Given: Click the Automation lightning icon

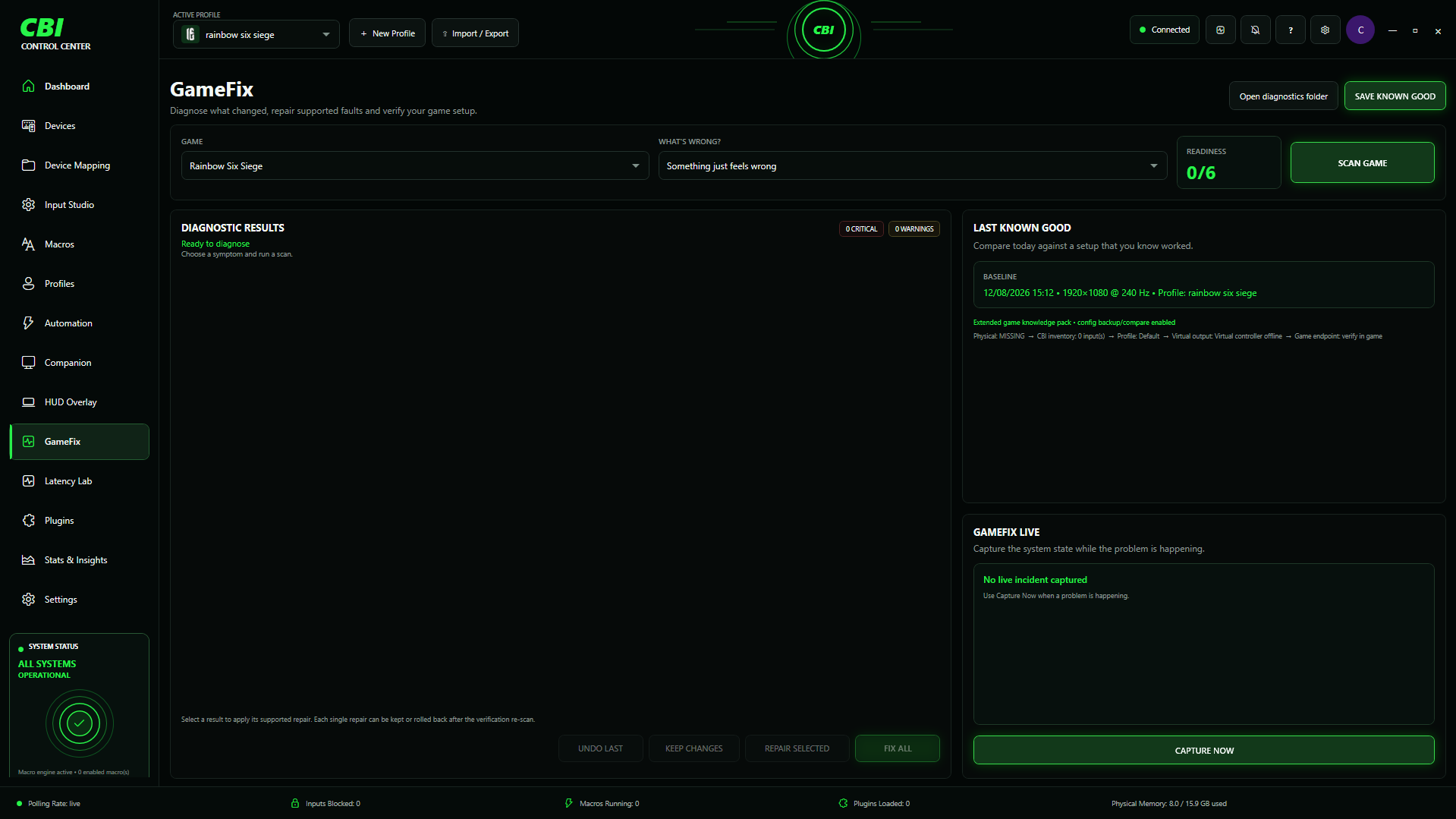Looking at the screenshot, I should (28, 323).
